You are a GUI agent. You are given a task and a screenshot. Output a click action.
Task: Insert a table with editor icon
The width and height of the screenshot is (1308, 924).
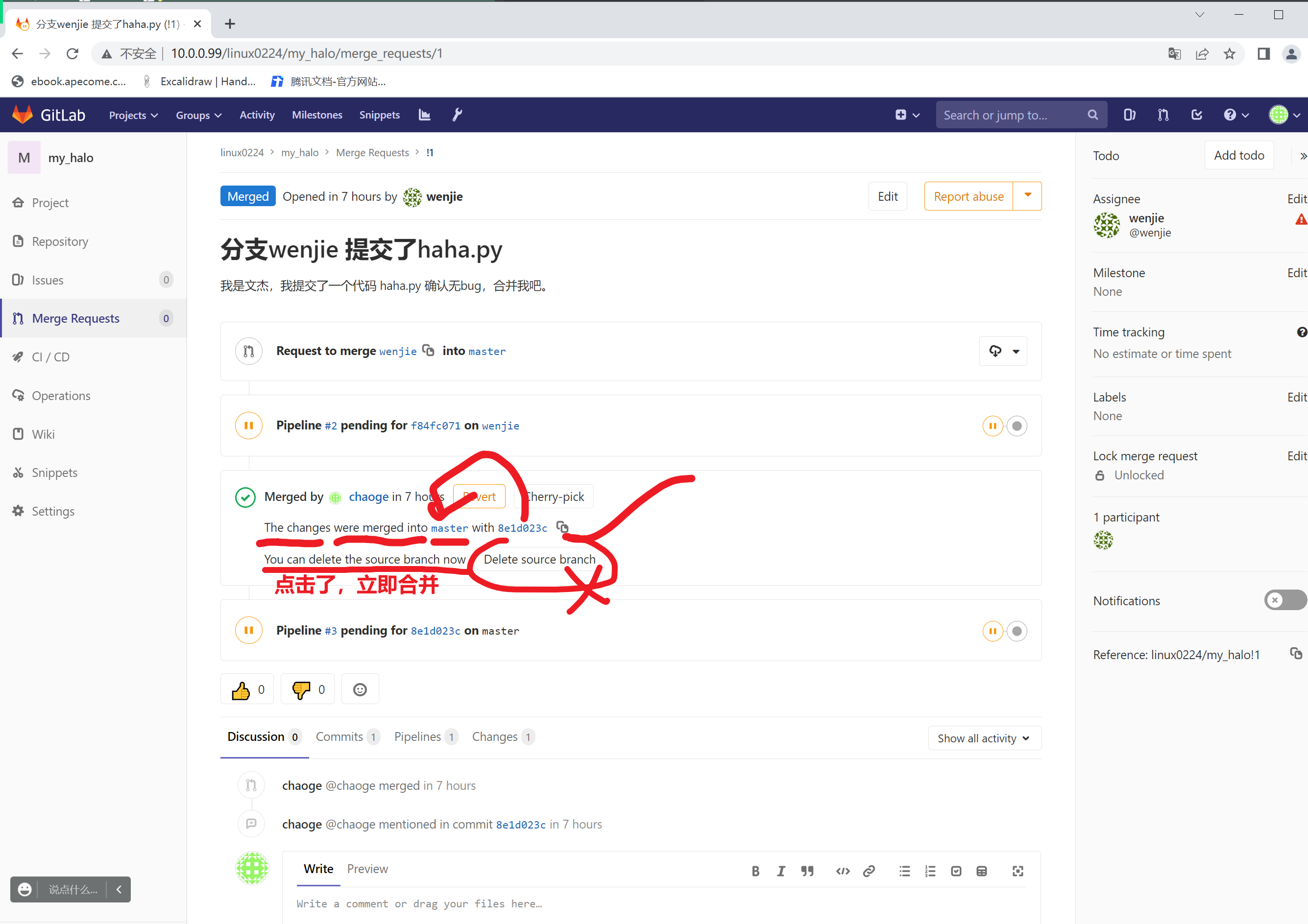click(x=981, y=871)
